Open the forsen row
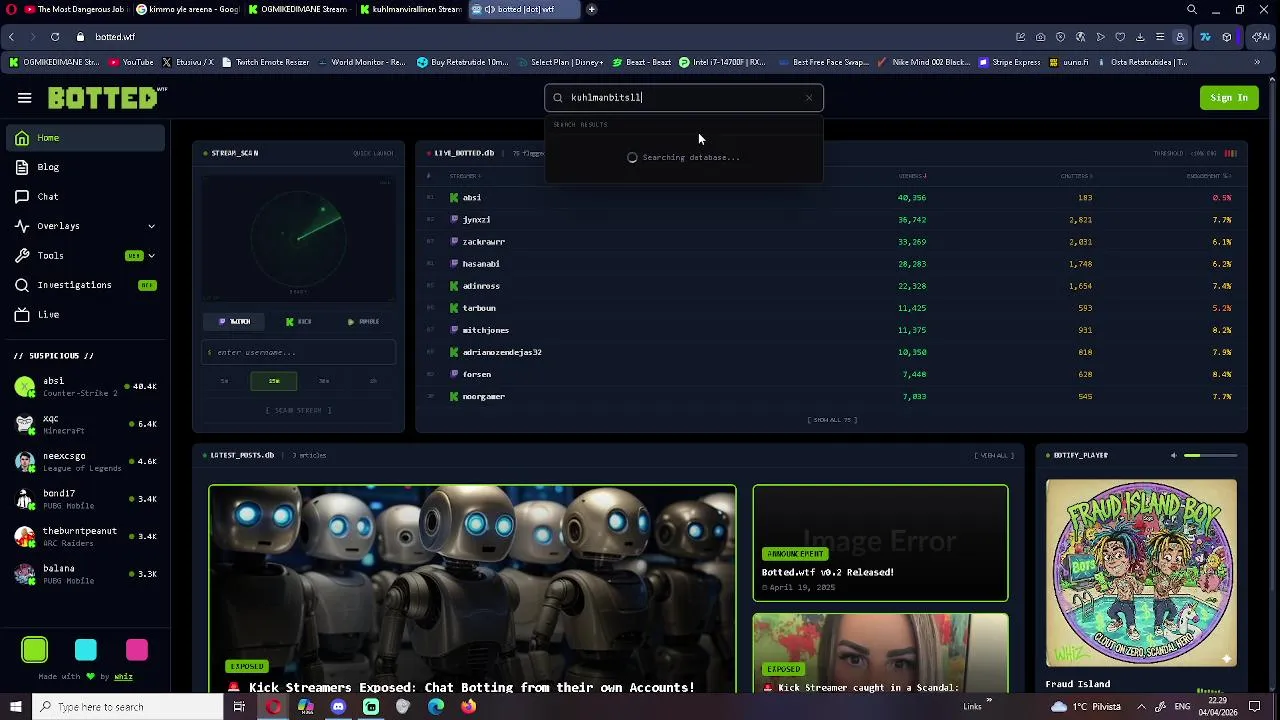The width and height of the screenshot is (1280, 720). (830, 374)
